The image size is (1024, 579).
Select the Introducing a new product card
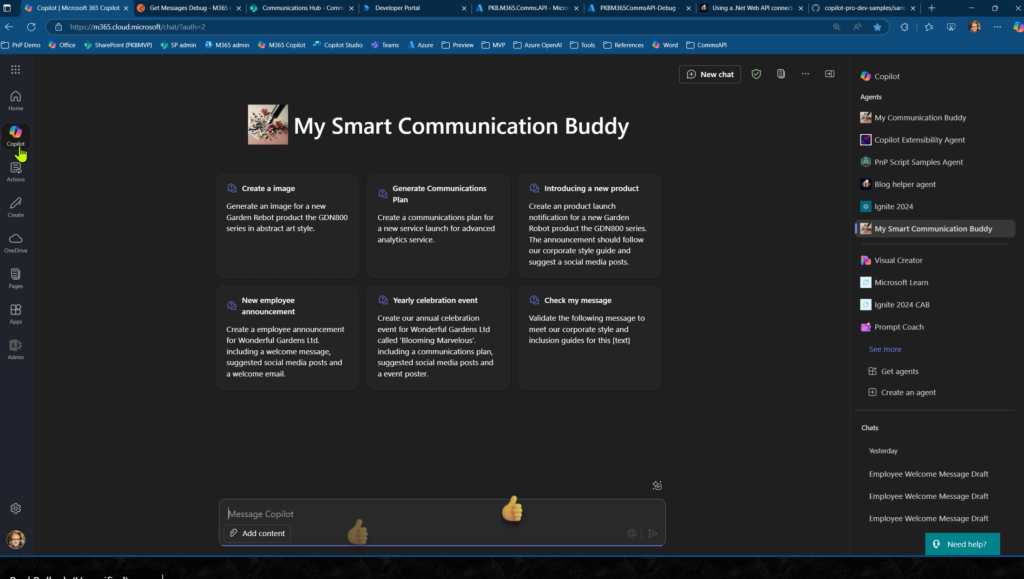pyautogui.click(x=590, y=226)
